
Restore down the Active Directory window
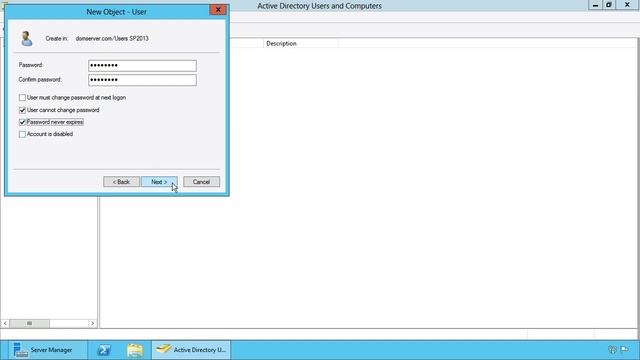coord(609,5)
